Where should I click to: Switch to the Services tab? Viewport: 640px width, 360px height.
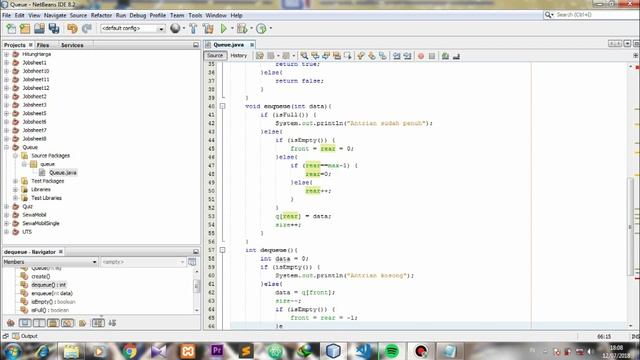point(72,45)
